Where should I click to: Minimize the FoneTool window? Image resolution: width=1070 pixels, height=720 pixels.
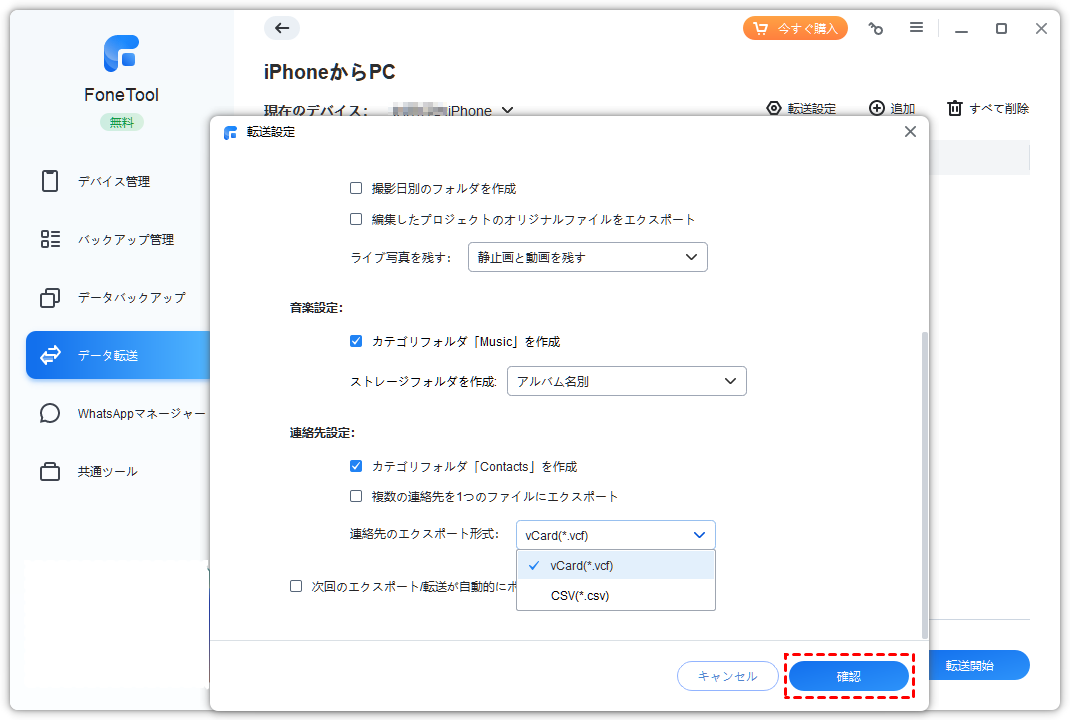961,29
